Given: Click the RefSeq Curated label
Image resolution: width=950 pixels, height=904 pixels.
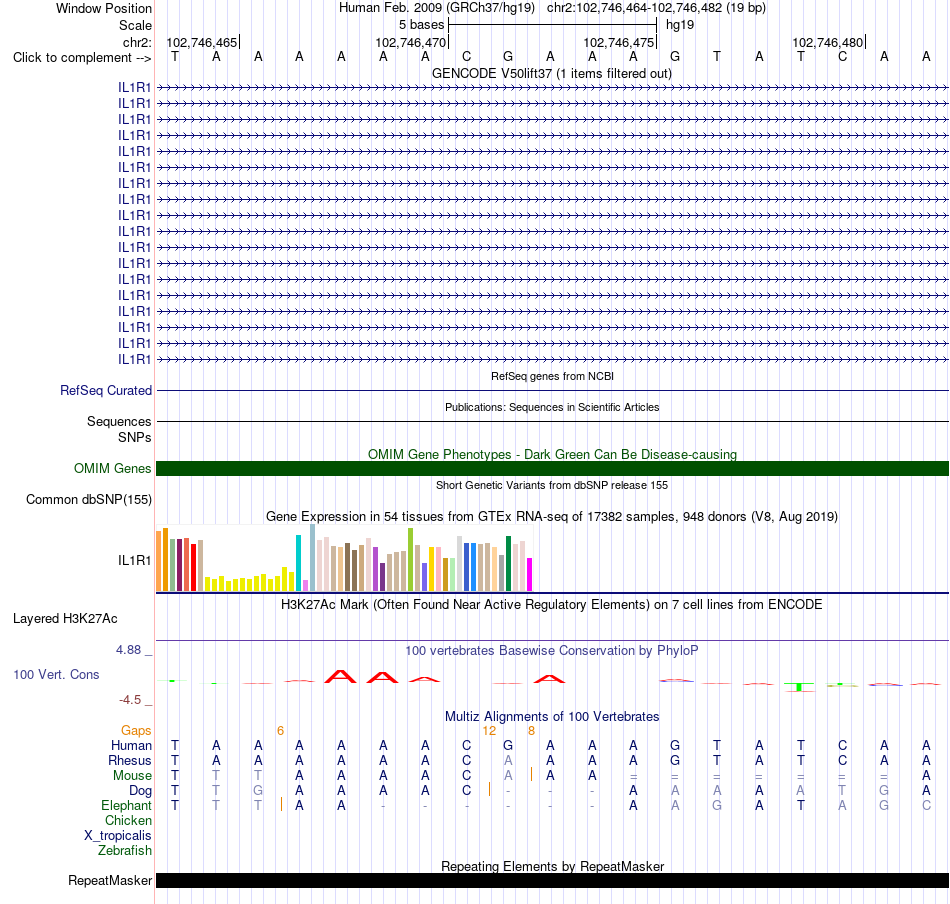Looking at the screenshot, I should (105, 391).
